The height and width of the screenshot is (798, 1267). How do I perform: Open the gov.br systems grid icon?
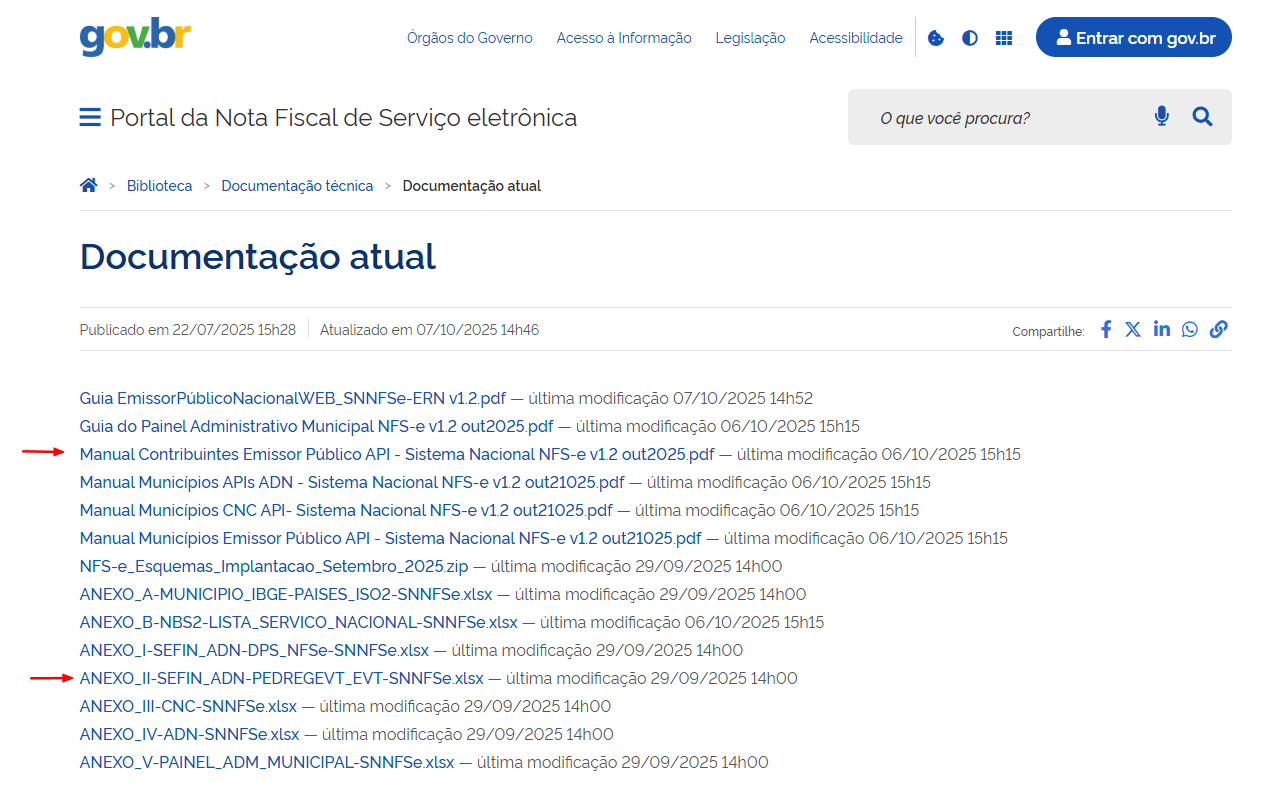click(1004, 38)
